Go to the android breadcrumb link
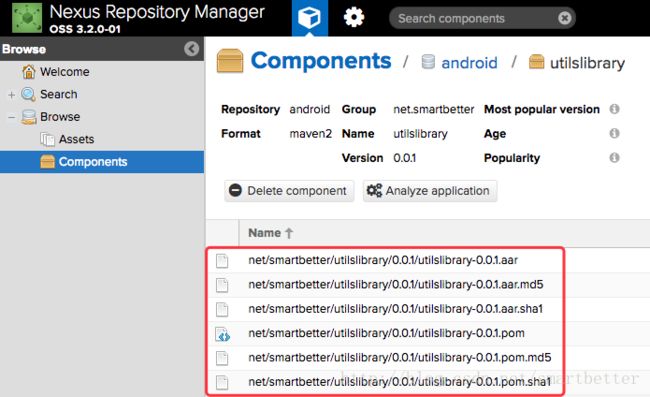The image size is (650, 397). [469, 63]
